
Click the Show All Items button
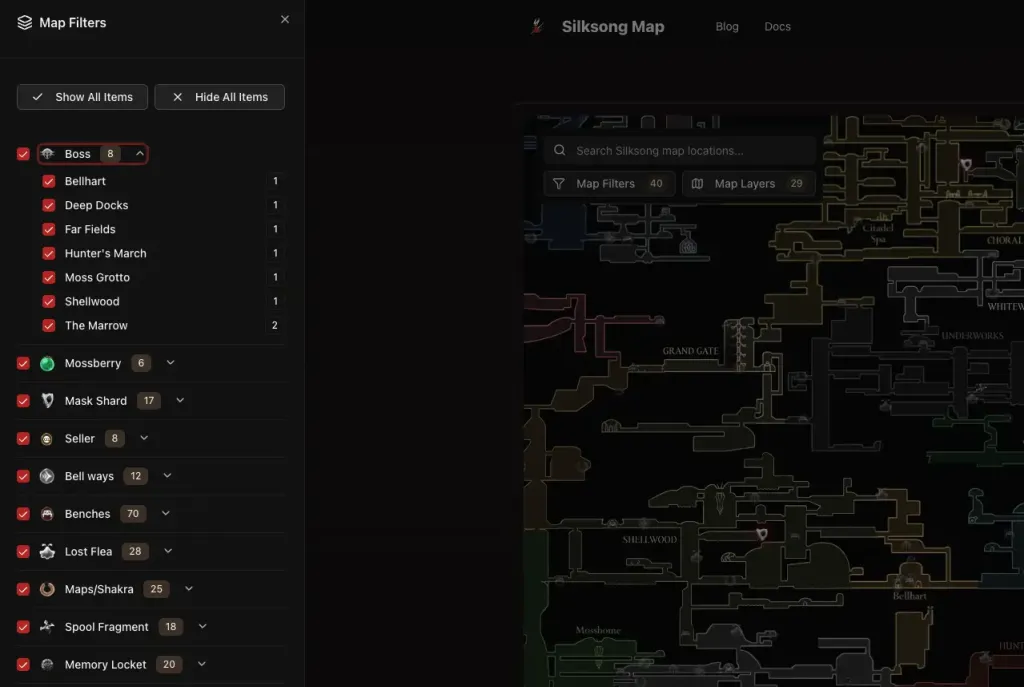coord(82,97)
